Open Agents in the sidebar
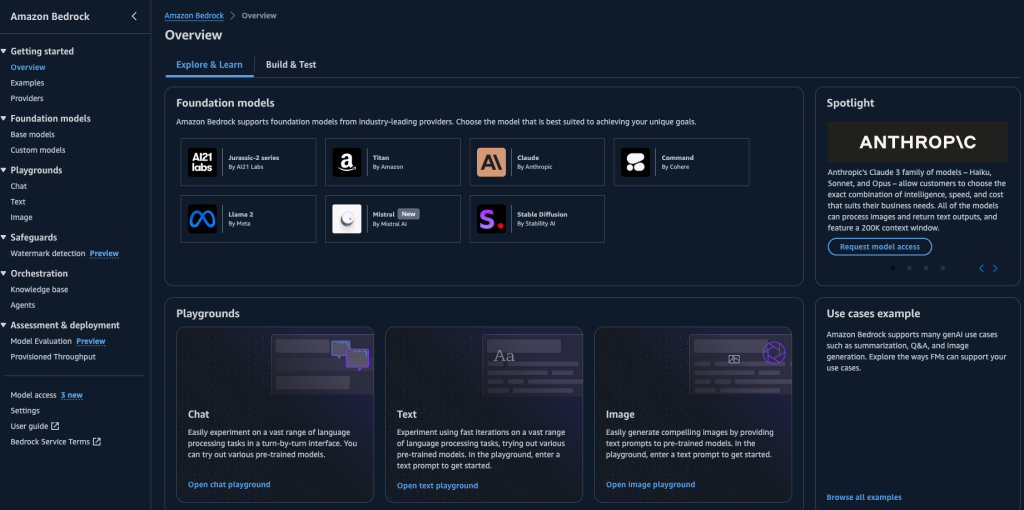Screen dimensions: 1024x510 click(x=23, y=305)
